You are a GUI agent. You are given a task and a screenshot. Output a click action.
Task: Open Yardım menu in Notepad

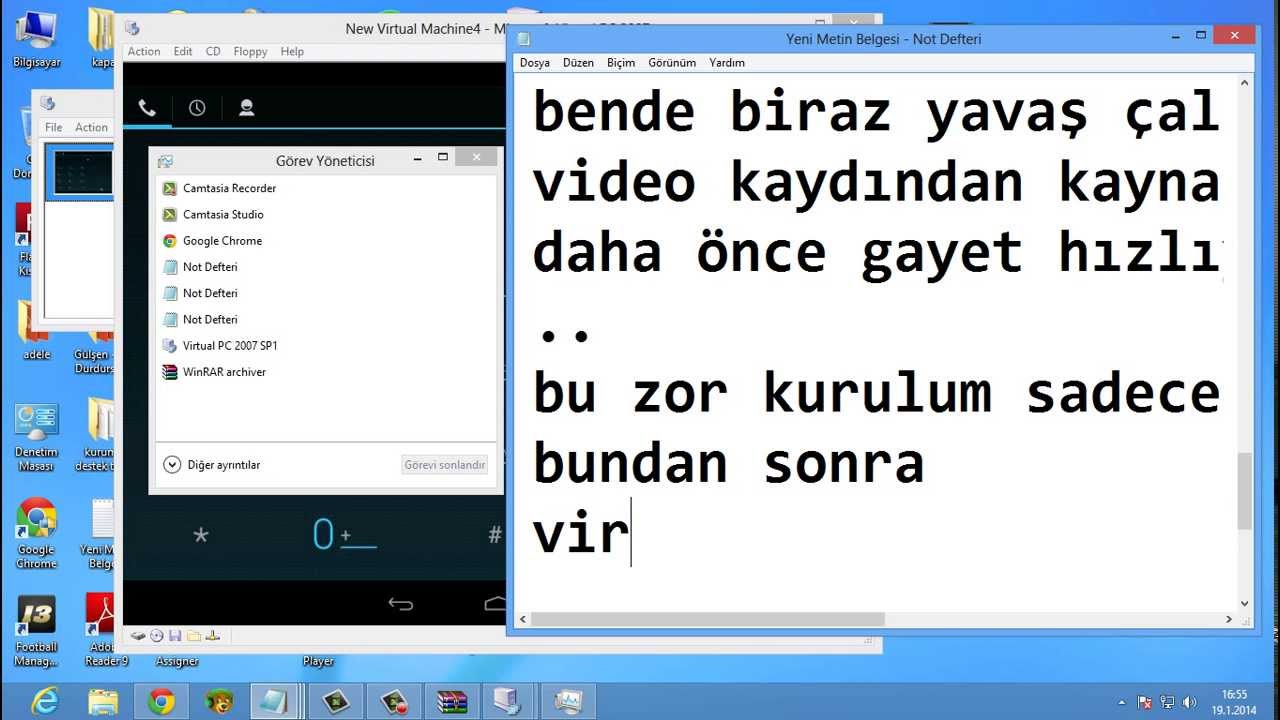[727, 62]
